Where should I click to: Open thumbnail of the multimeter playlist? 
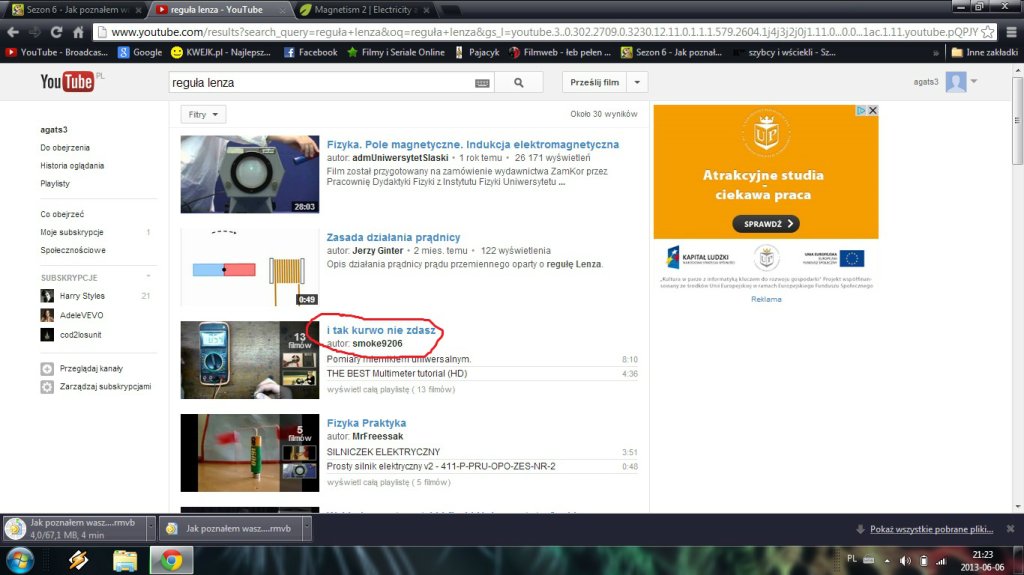tap(250, 359)
